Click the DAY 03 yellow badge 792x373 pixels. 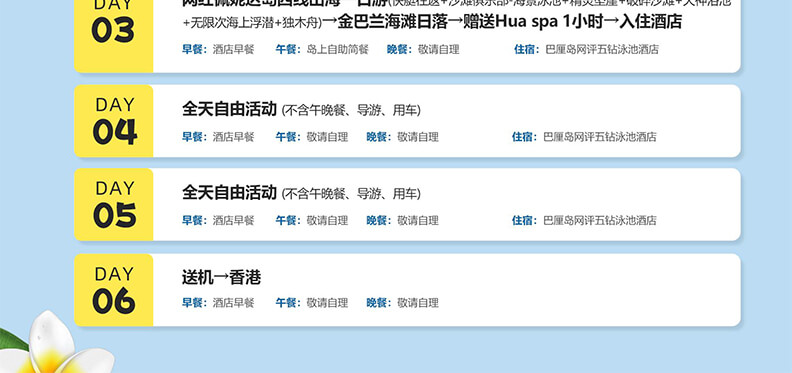tap(114, 36)
